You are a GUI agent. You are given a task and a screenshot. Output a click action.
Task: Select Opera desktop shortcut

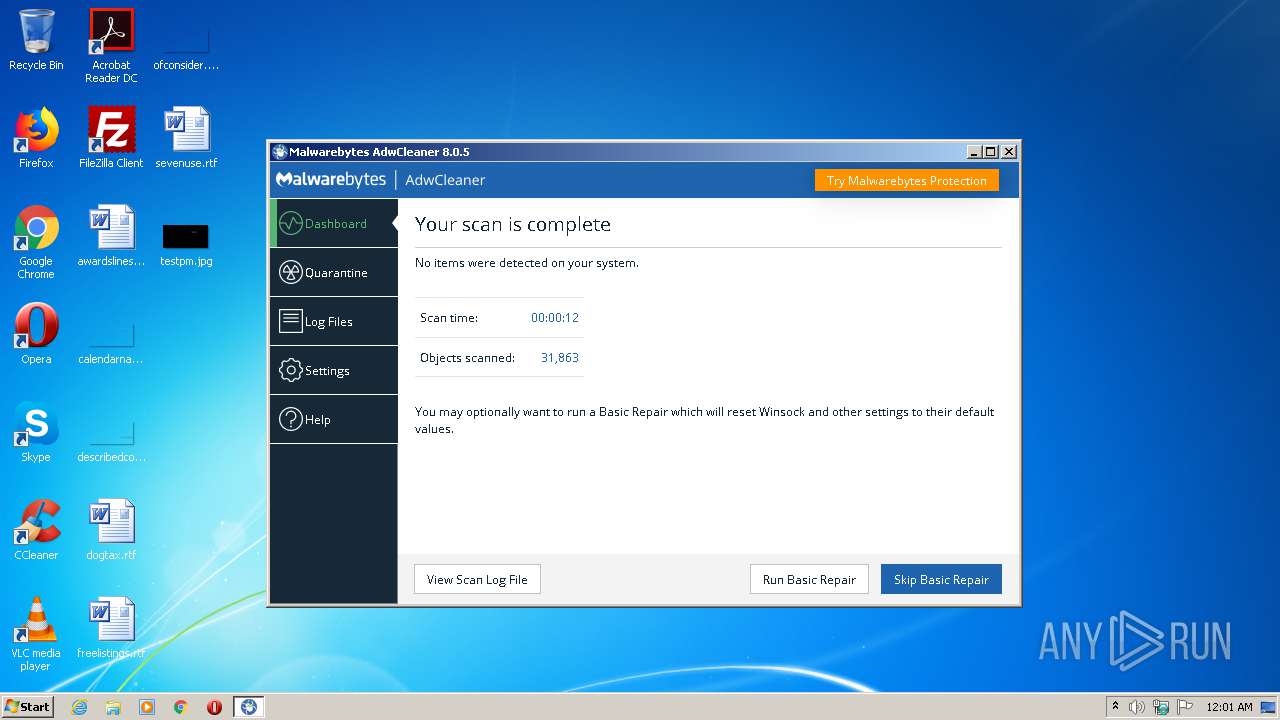[36, 334]
